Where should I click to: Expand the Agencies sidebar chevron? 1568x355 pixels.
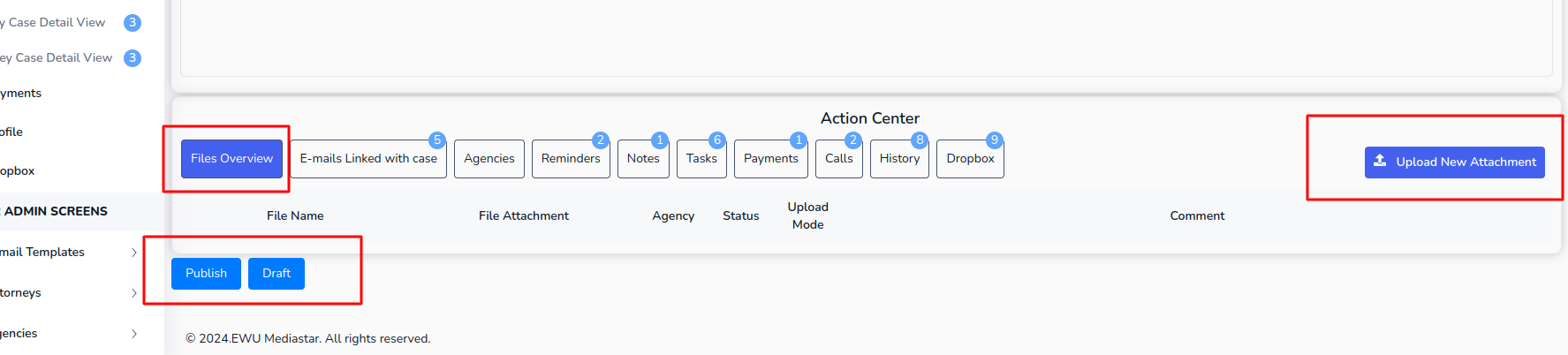coord(134,334)
